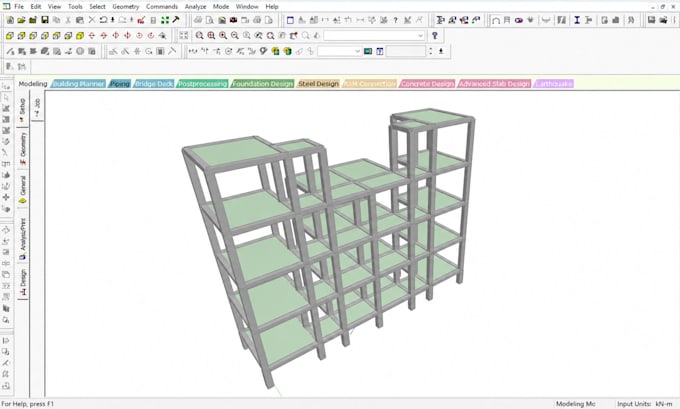Click the cross-arrows icon in left sidebar

point(6,197)
